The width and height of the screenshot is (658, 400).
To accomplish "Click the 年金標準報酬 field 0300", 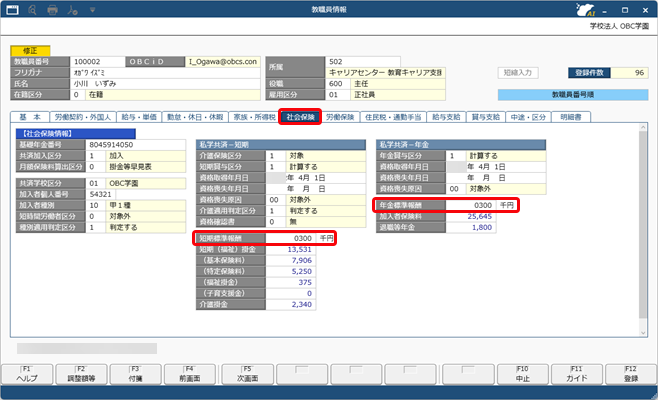I will pos(471,205).
